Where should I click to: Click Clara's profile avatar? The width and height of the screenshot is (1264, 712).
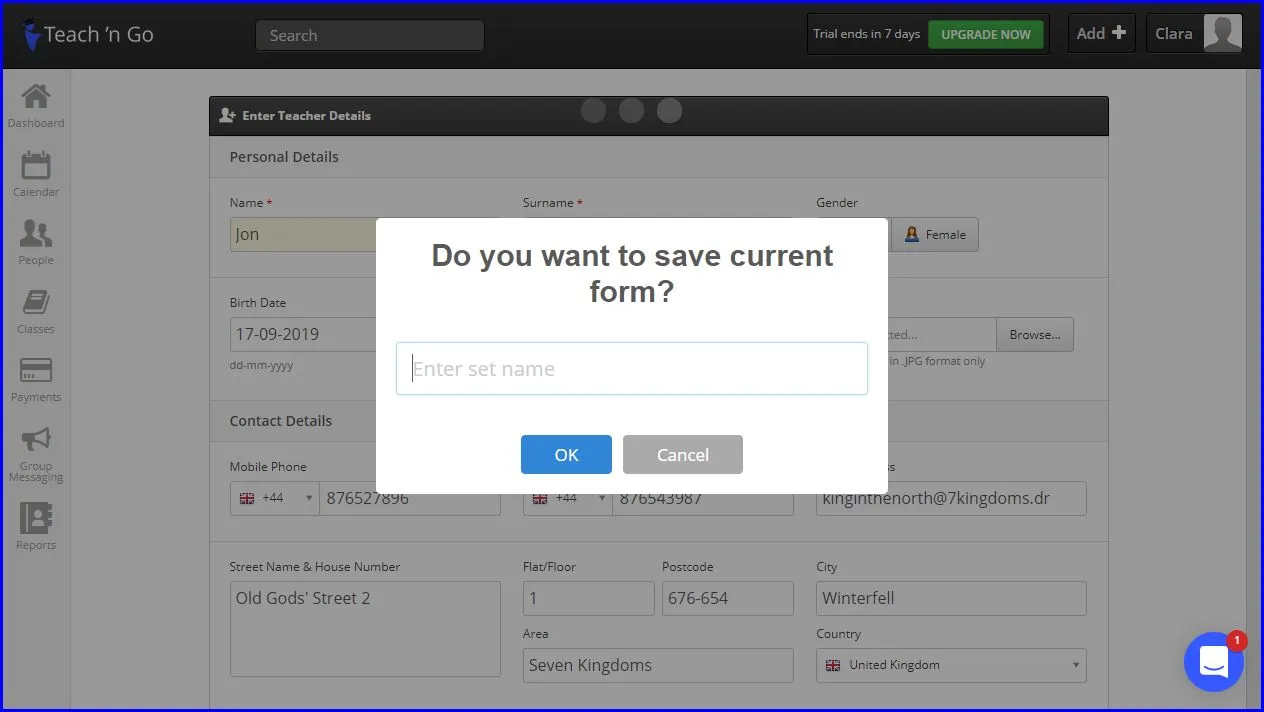click(x=1222, y=34)
